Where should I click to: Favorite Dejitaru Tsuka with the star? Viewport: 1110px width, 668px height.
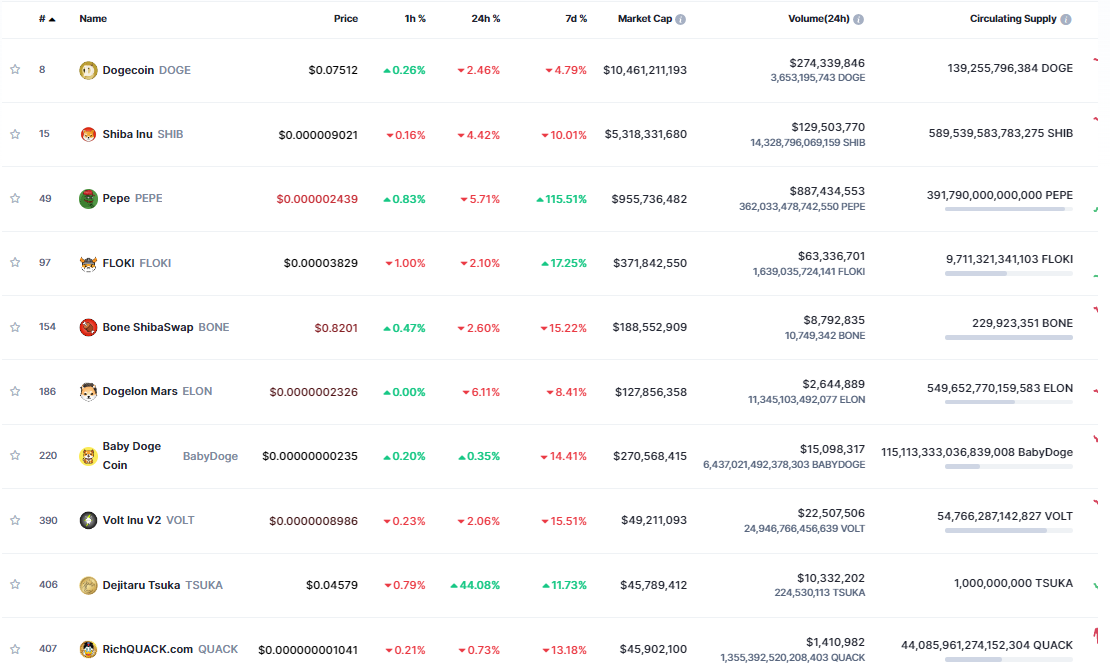click(15, 585)
